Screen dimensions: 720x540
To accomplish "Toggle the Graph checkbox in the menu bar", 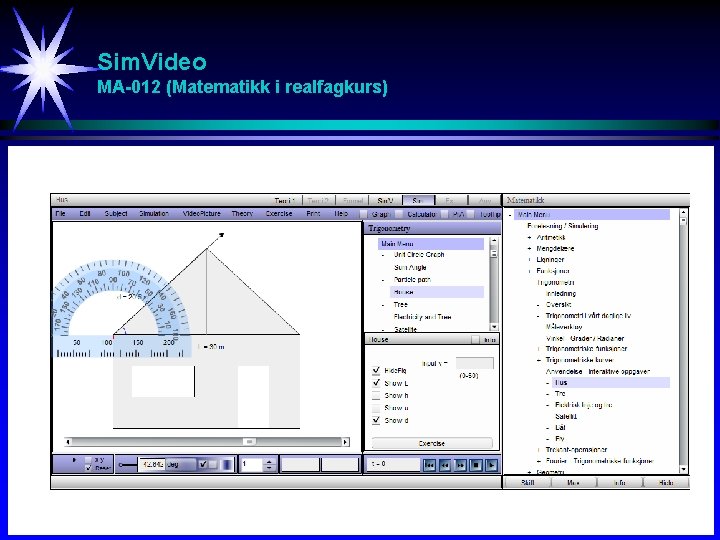I will (364, 214).
